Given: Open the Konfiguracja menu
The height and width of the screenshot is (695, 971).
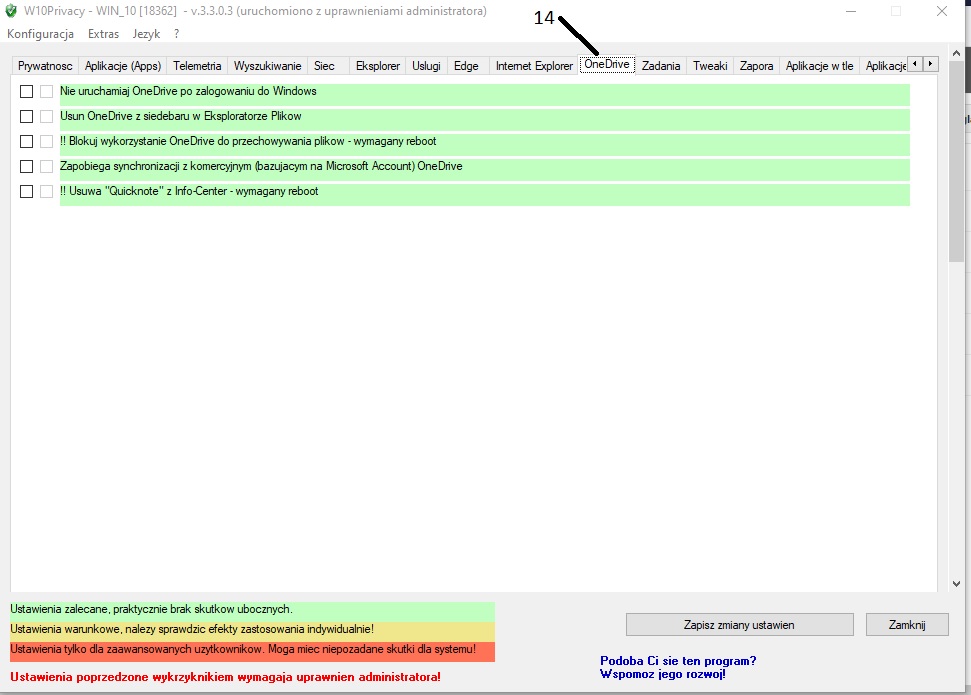Looking at the screenshot, I should (x=40, y=34).
